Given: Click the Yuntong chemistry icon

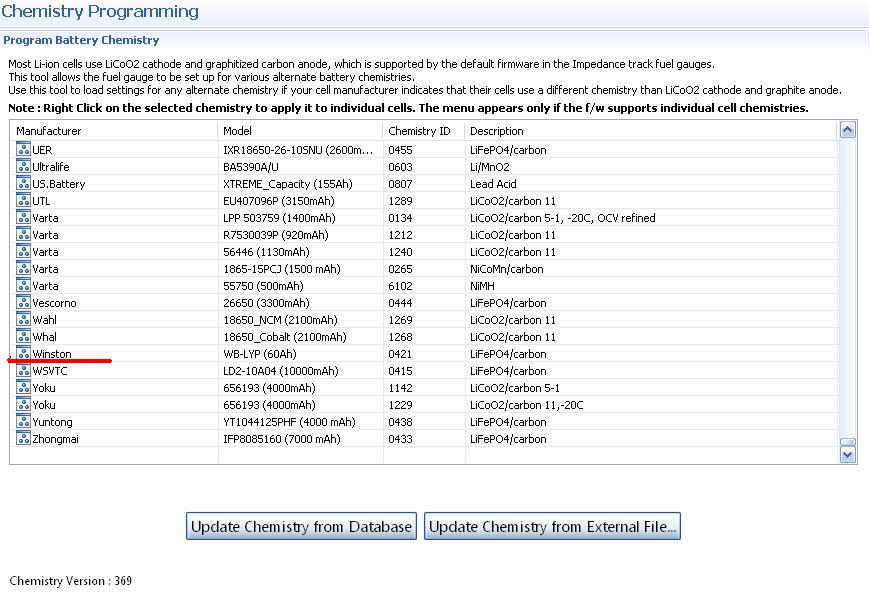Looking at the screenshot, I should click(x=23, y=422).
